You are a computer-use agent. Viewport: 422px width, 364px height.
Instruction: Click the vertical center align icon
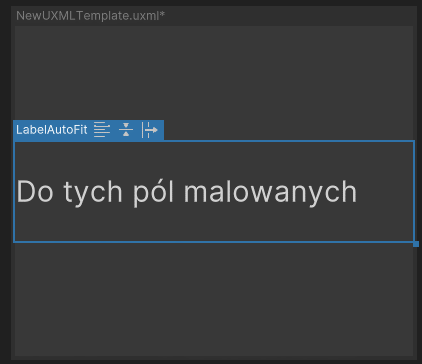pyautogui.click(x=126, y=130)
